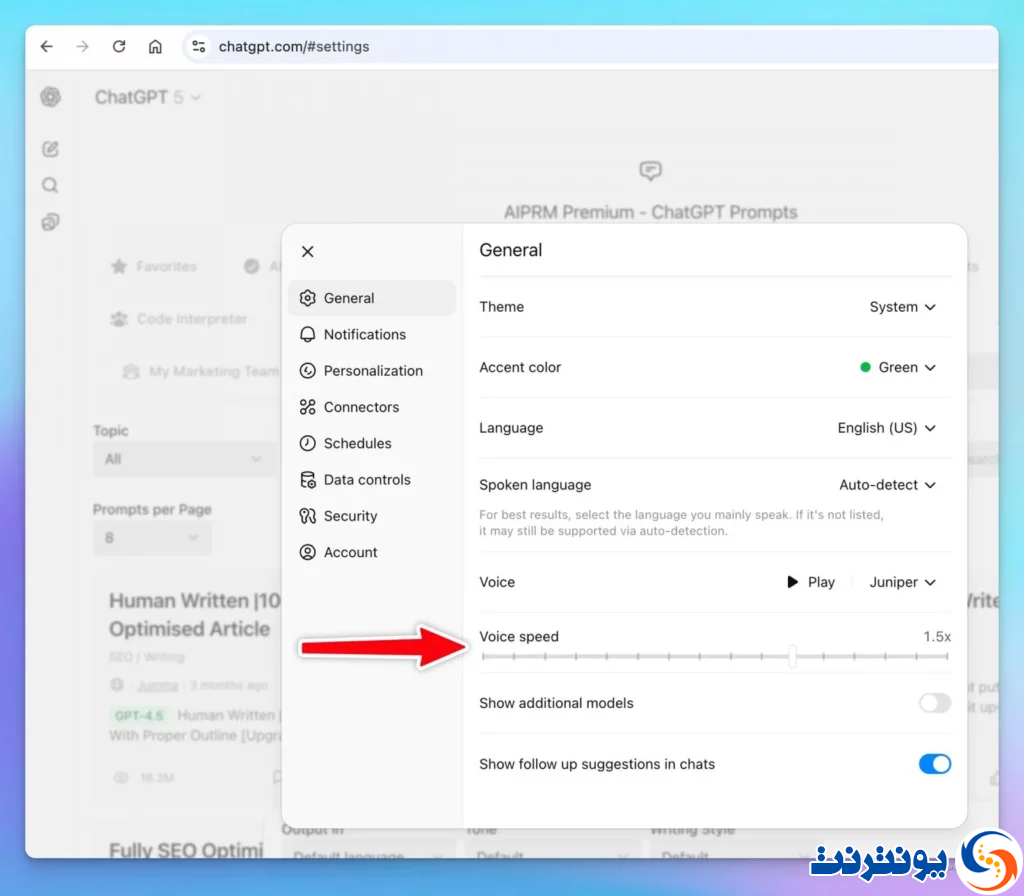Open the browser home icon
The image size is (1024, 896).
[x=155, y=46]
